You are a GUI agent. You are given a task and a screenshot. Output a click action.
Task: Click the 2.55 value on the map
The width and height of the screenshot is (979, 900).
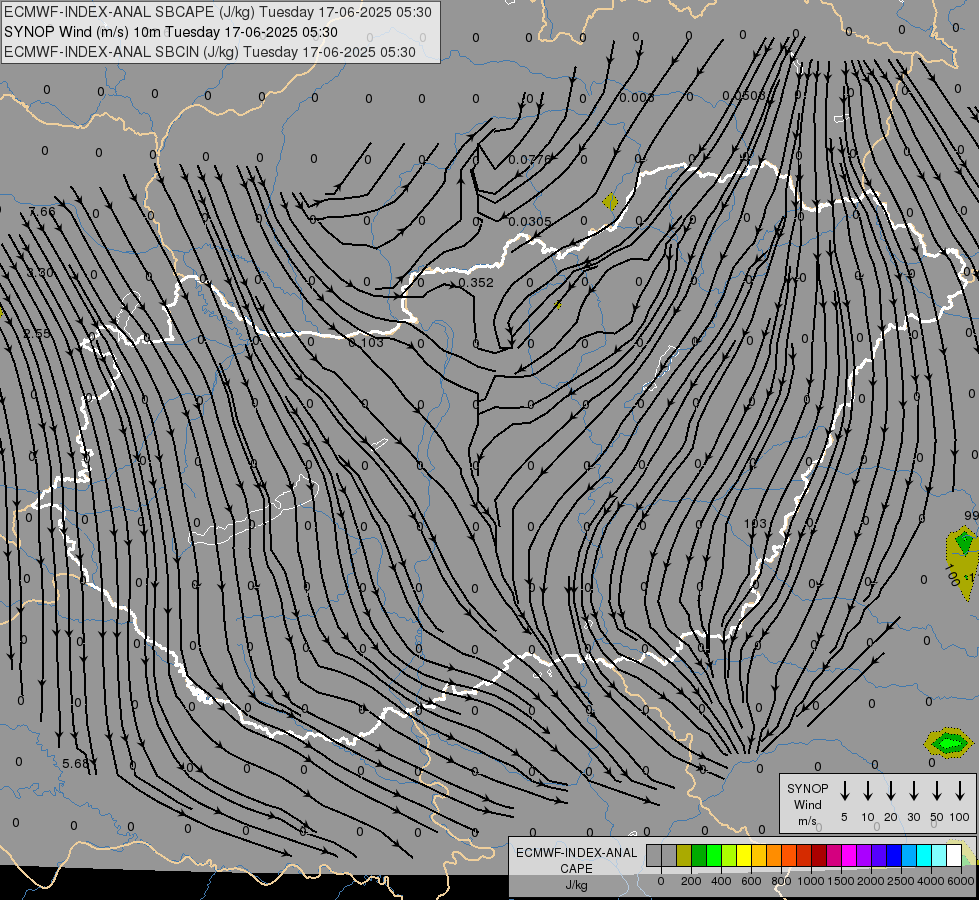click(x=37, y=334)
